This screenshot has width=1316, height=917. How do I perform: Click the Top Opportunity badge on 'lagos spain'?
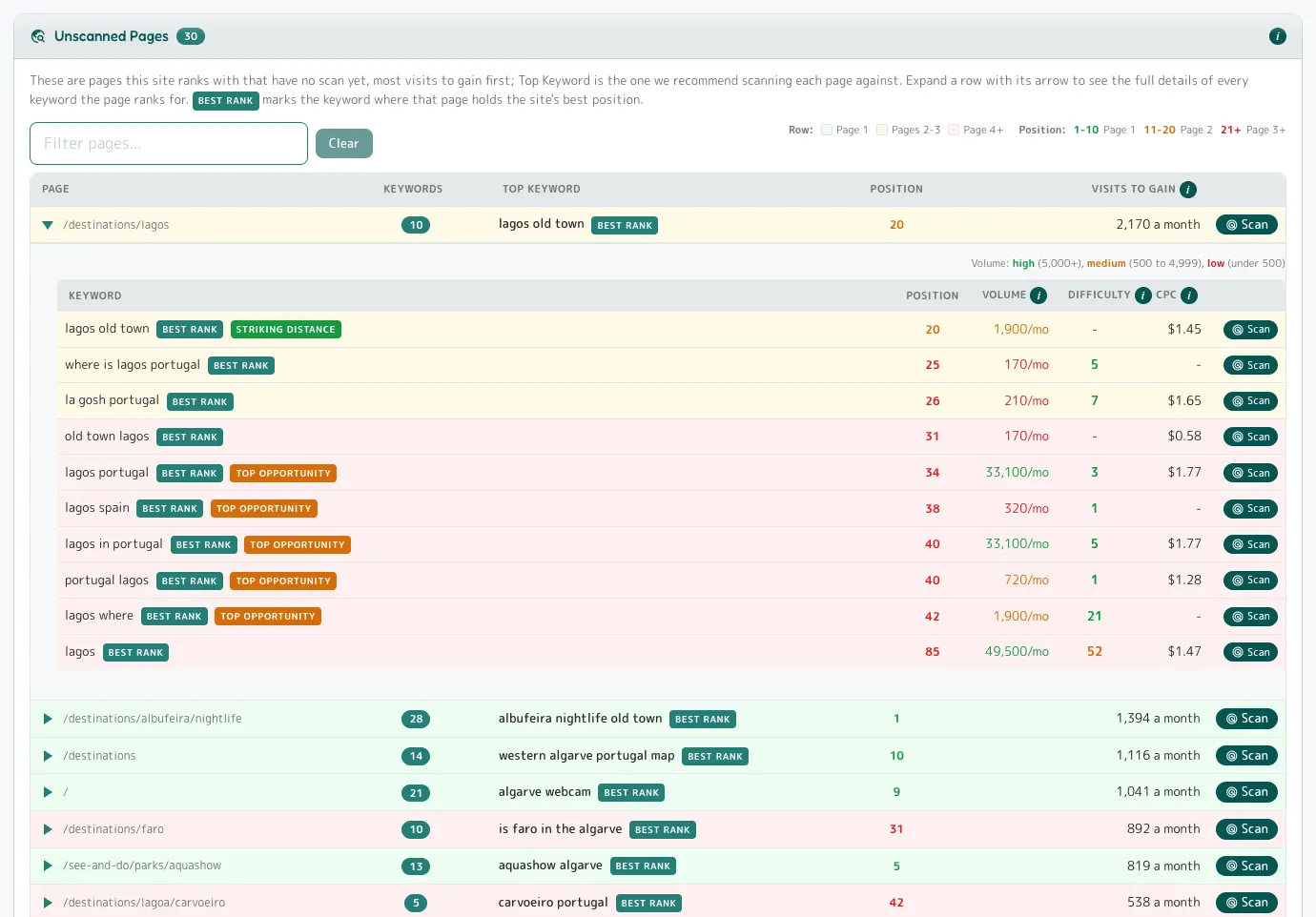click(x=264, y=509)
